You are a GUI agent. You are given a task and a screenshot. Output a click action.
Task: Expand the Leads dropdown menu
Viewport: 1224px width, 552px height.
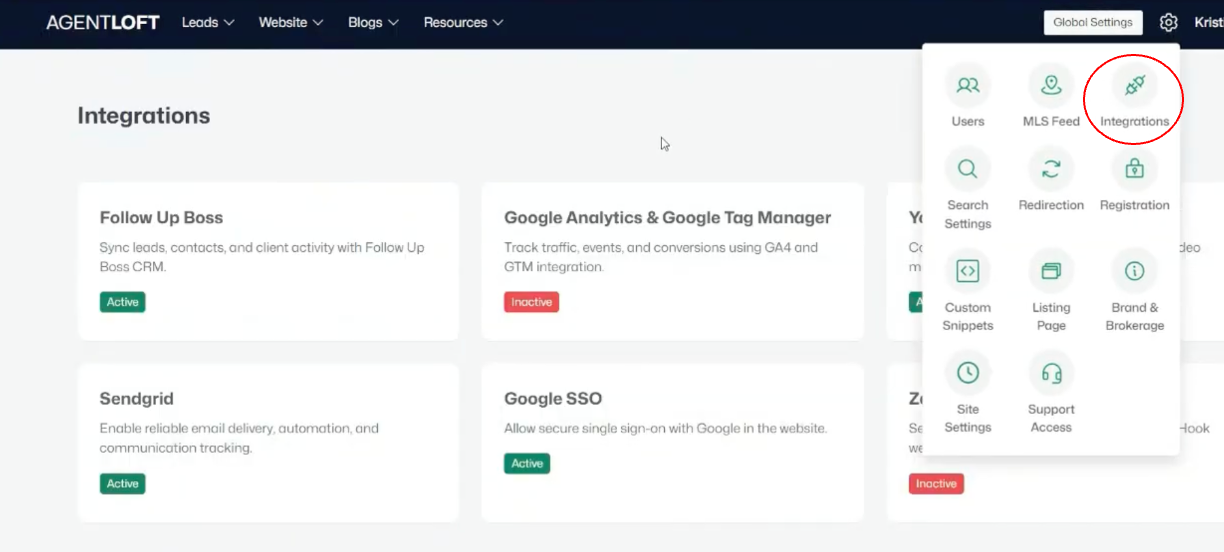tap(208, 22)
